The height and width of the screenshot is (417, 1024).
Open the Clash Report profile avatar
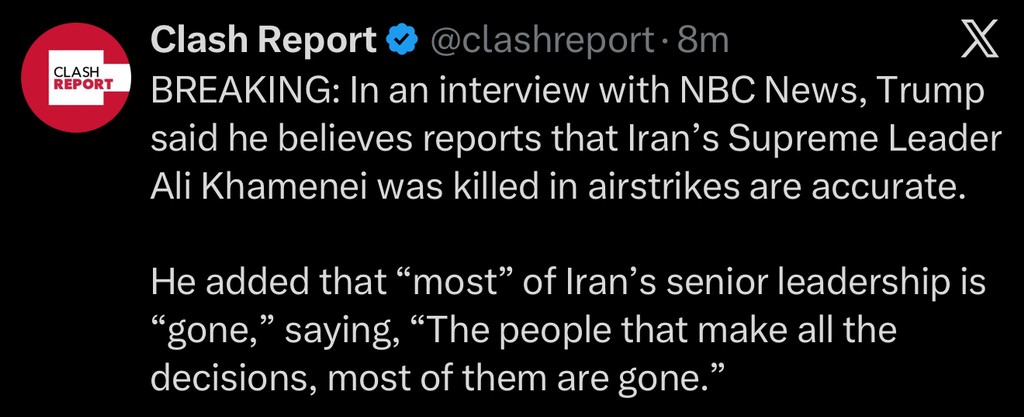(x=78, y=79)
